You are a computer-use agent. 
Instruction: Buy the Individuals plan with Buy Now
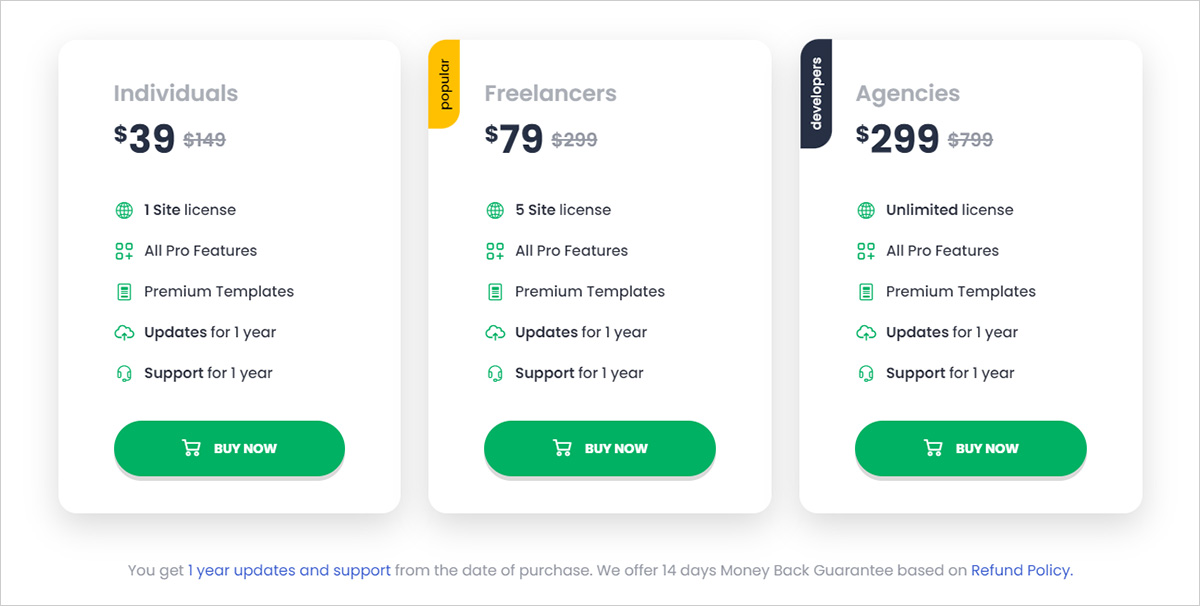[x=229, y=448]
